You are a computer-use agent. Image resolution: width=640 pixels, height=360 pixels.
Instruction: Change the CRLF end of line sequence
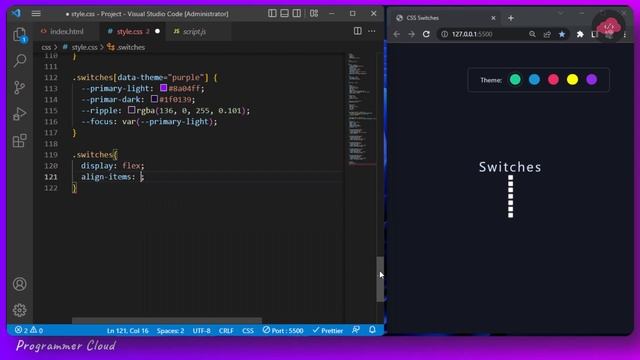[x=226, y=331]
